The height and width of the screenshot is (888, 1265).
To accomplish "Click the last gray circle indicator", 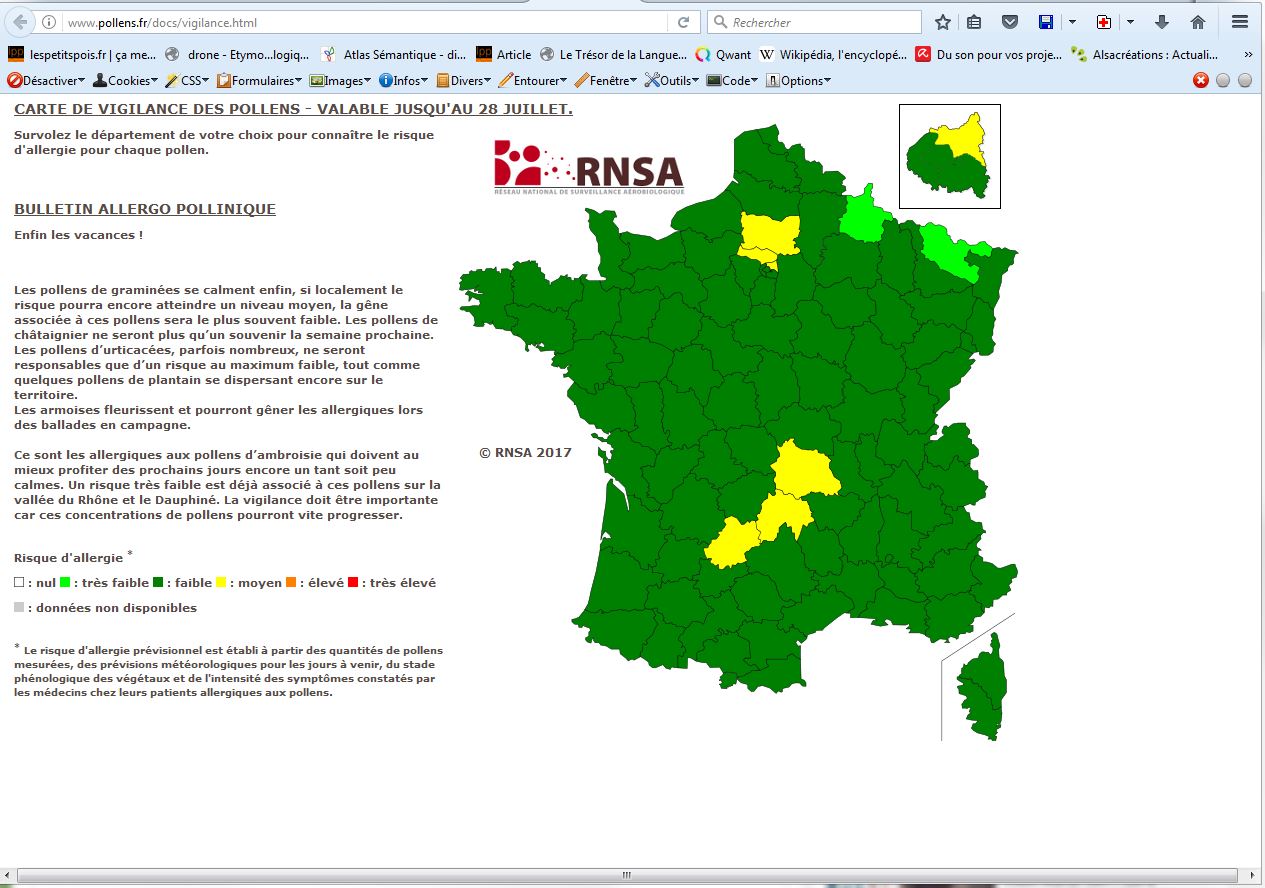I will click(1245, 81).
